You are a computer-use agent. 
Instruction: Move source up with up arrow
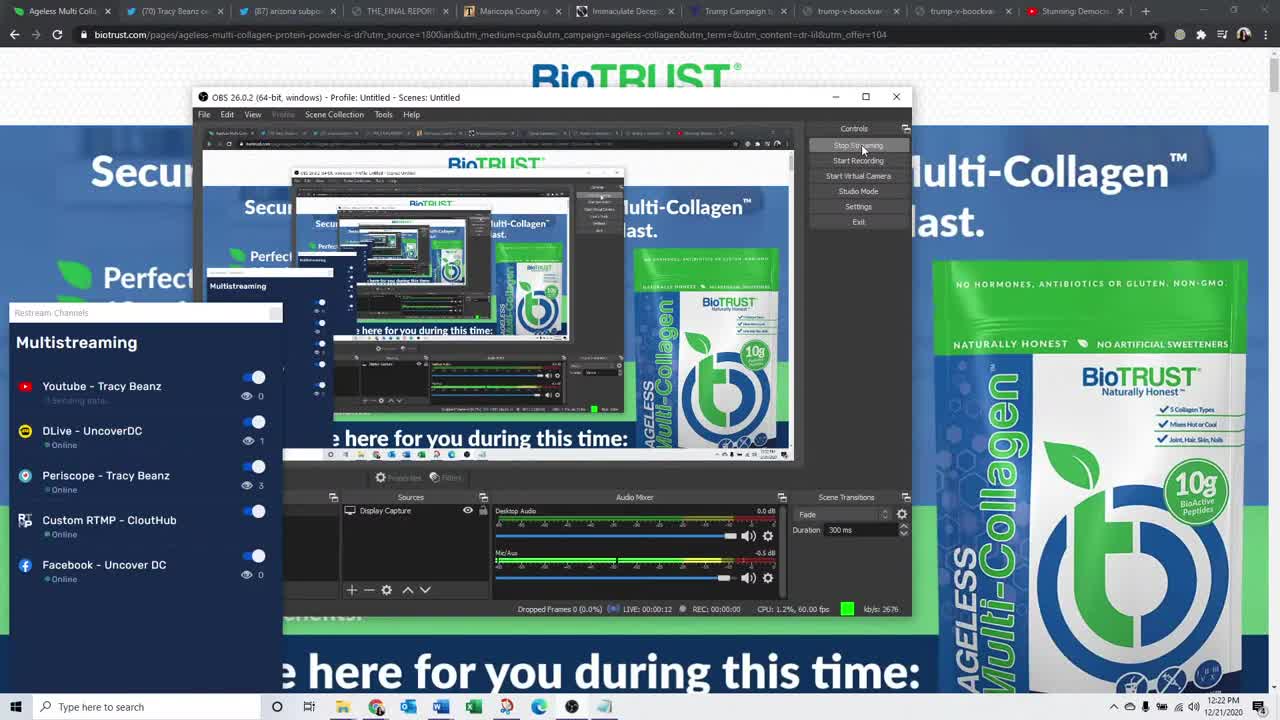point(407,590)
